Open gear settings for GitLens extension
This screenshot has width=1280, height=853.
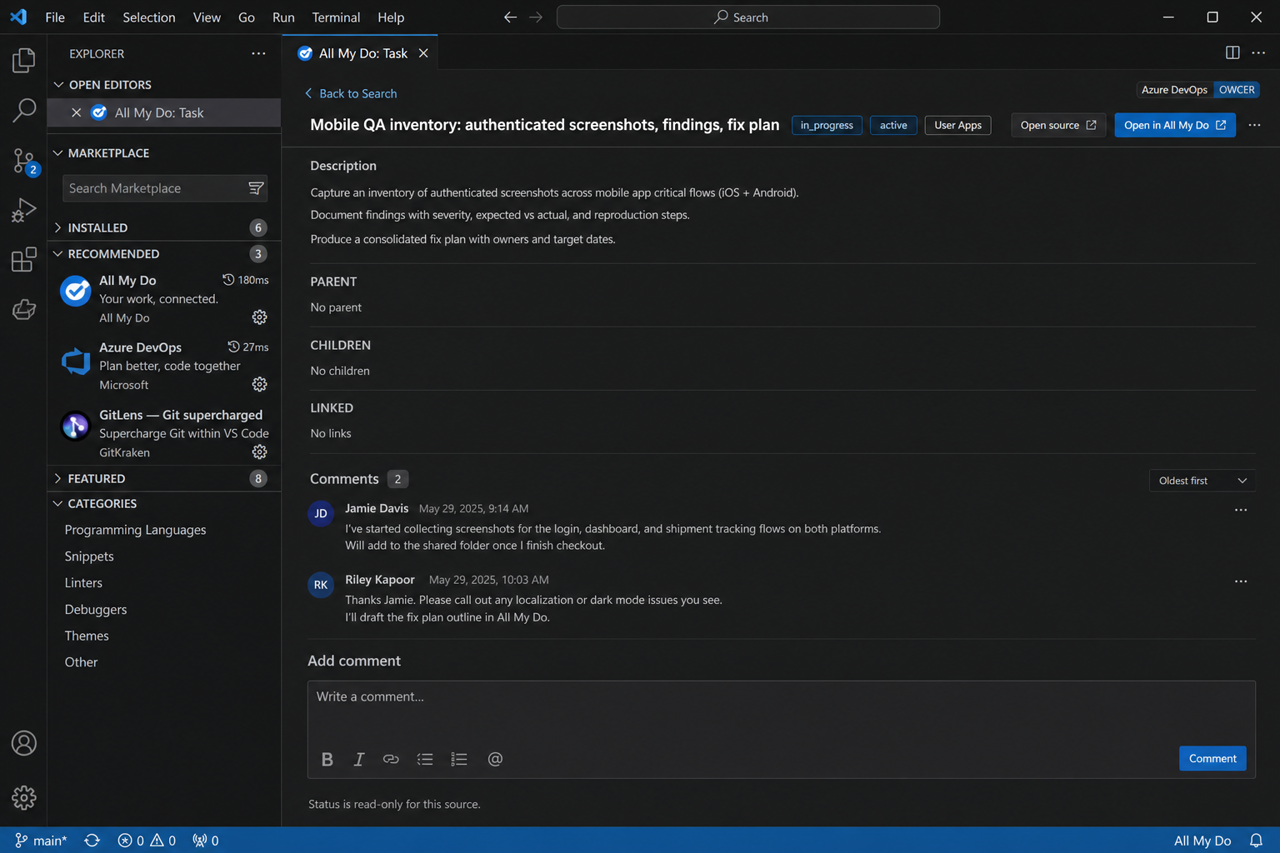259,452
